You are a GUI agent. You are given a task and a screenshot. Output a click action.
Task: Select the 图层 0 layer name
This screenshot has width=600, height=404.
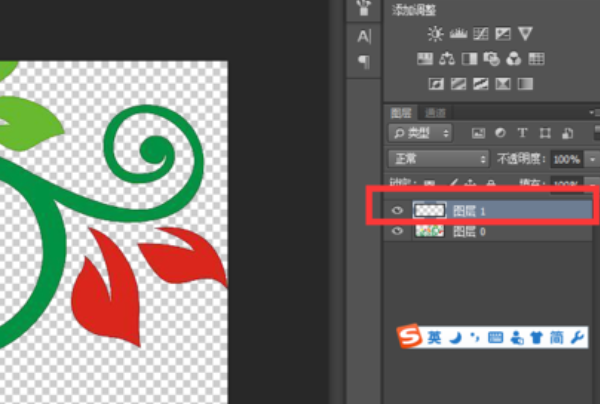click(x=469, y=231)
